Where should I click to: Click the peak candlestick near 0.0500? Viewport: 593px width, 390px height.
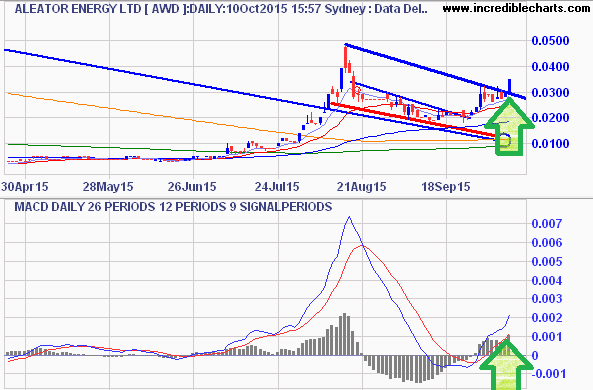[x=346, y=58]
